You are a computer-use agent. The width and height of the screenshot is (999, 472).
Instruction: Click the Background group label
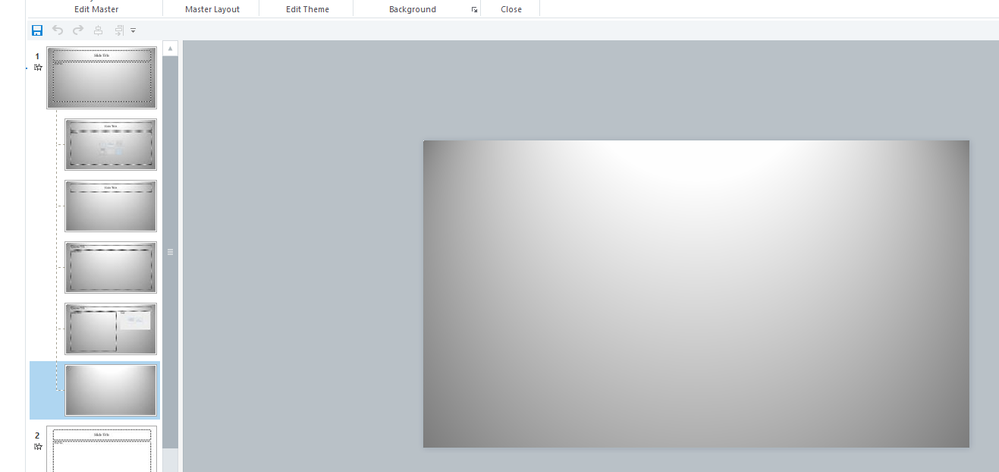pyautogui.click(x=412, y=10)
